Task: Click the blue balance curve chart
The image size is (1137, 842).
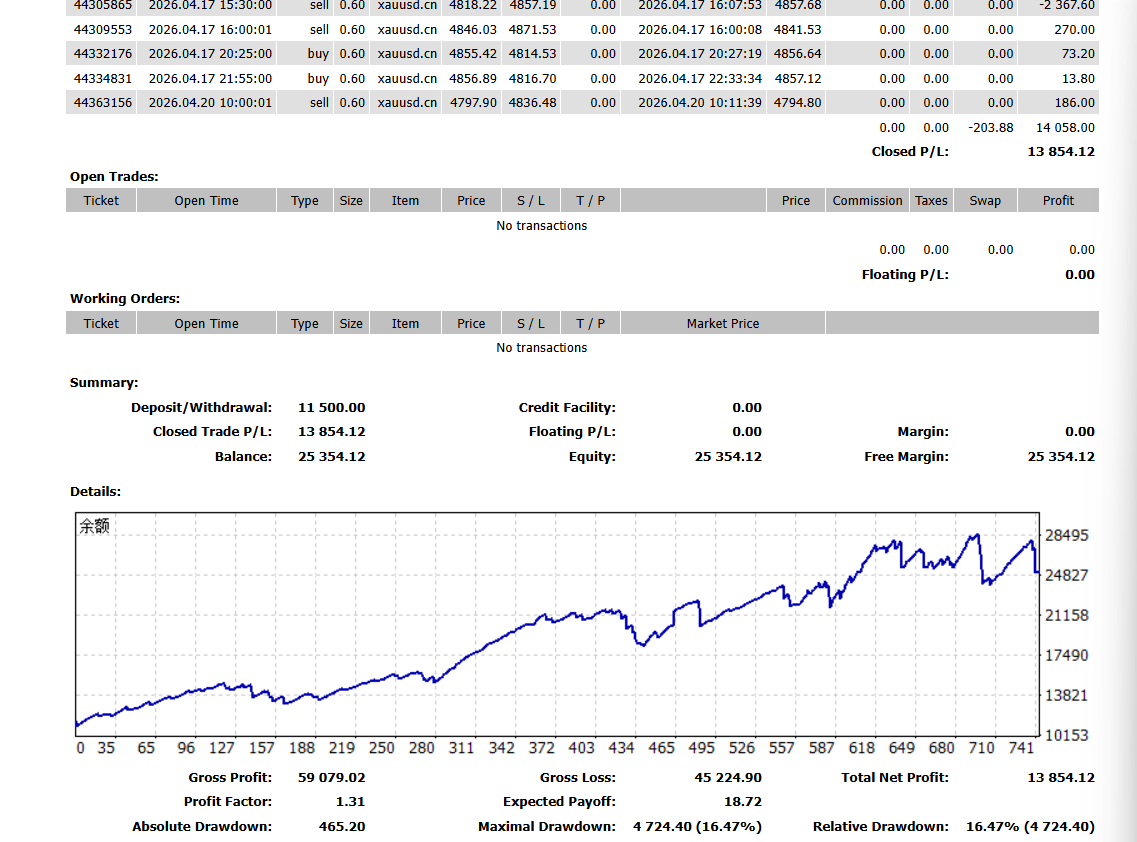Action: [x=557, y=624]
